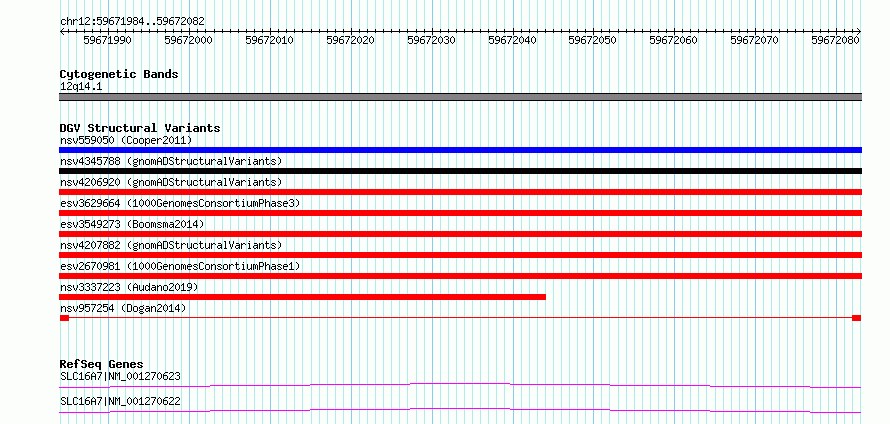Click the nsv4207882 (gnomADStructuralVariants) label
The image size is (890, 424).
pyautogui.click(x=171, y=245)
